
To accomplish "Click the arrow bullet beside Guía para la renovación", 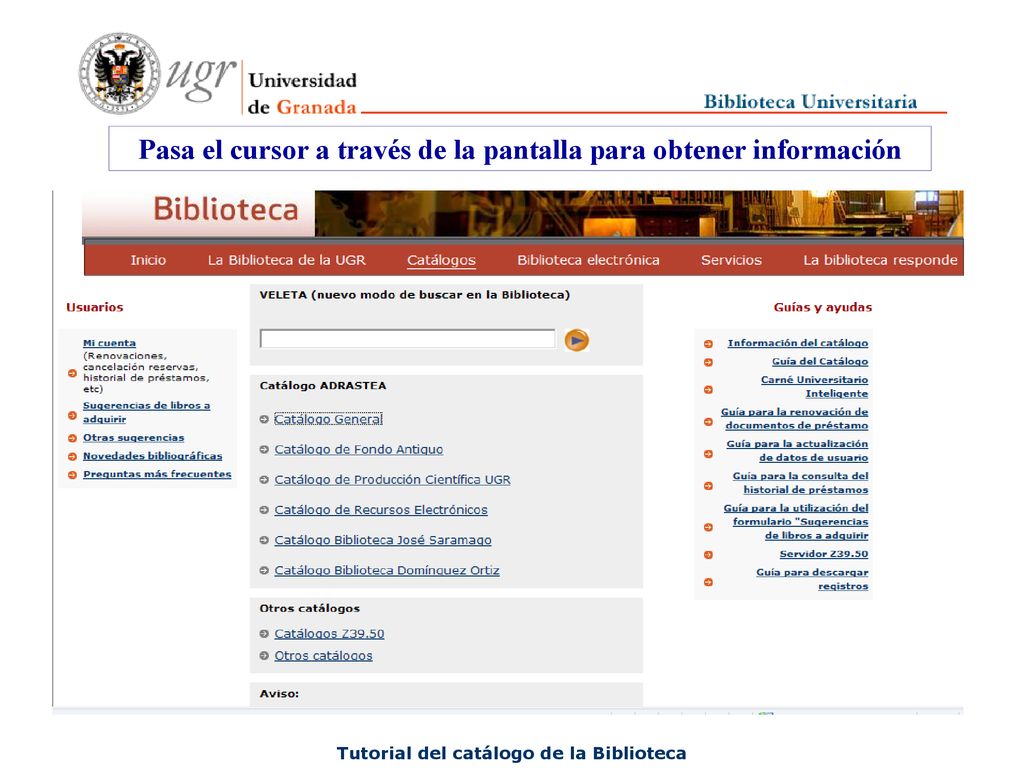I will pyautogui.click(x=708, y=422).
